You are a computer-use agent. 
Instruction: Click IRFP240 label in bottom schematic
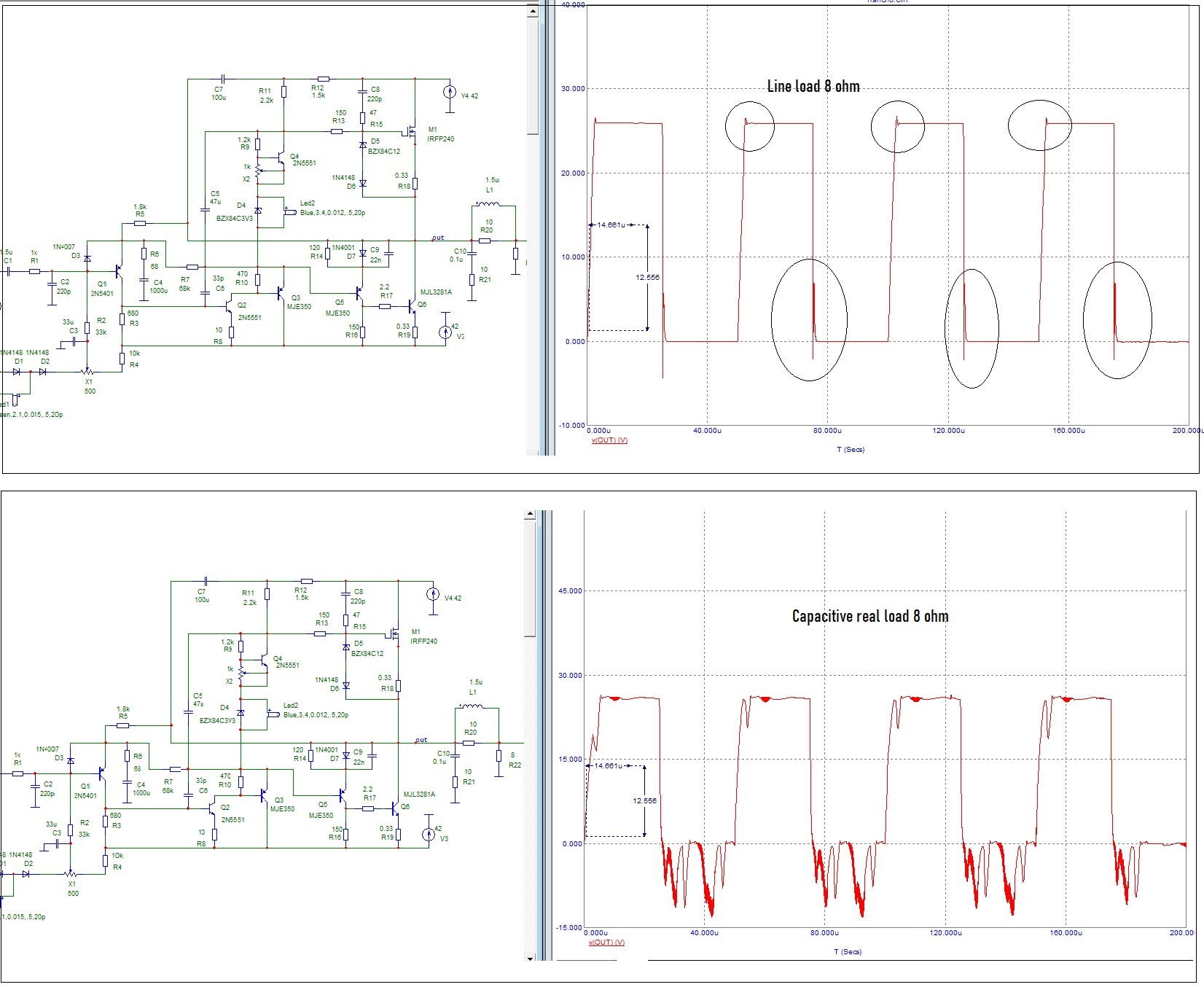[x=423, y=641]
